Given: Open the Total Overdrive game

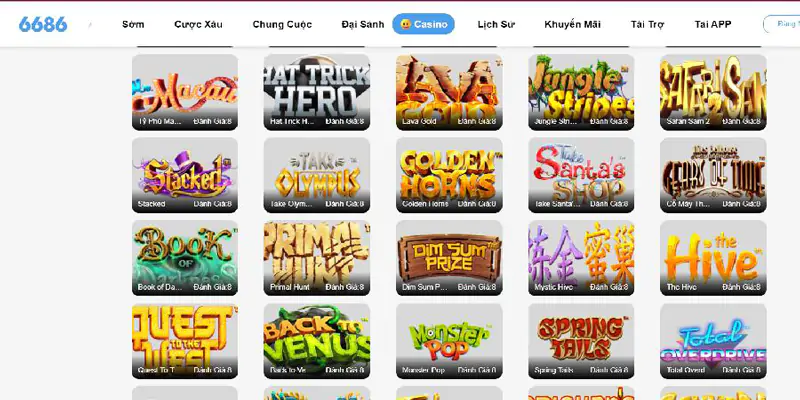Looking at the screenshot, I should coord(713,341).
